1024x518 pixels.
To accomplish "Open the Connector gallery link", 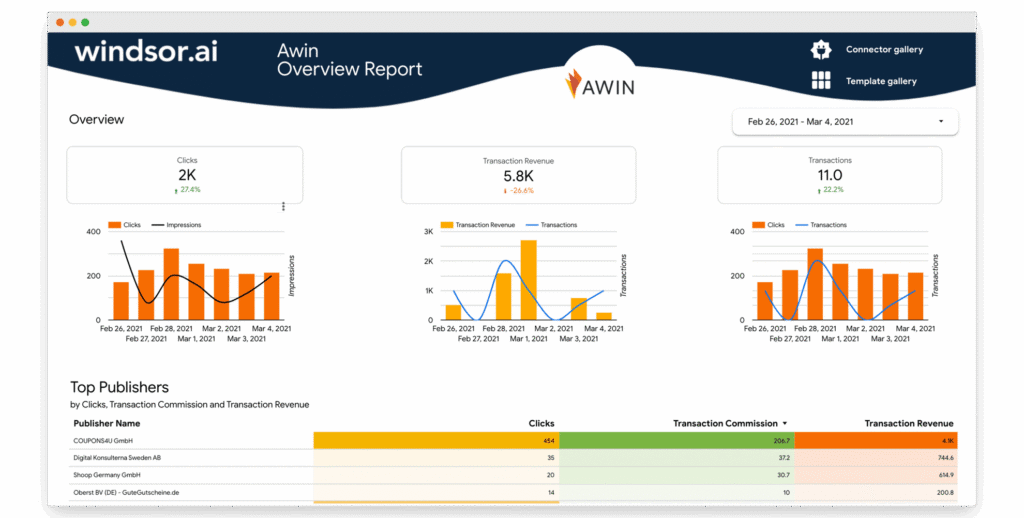I will pyautogui.click(x=884, y=50).
